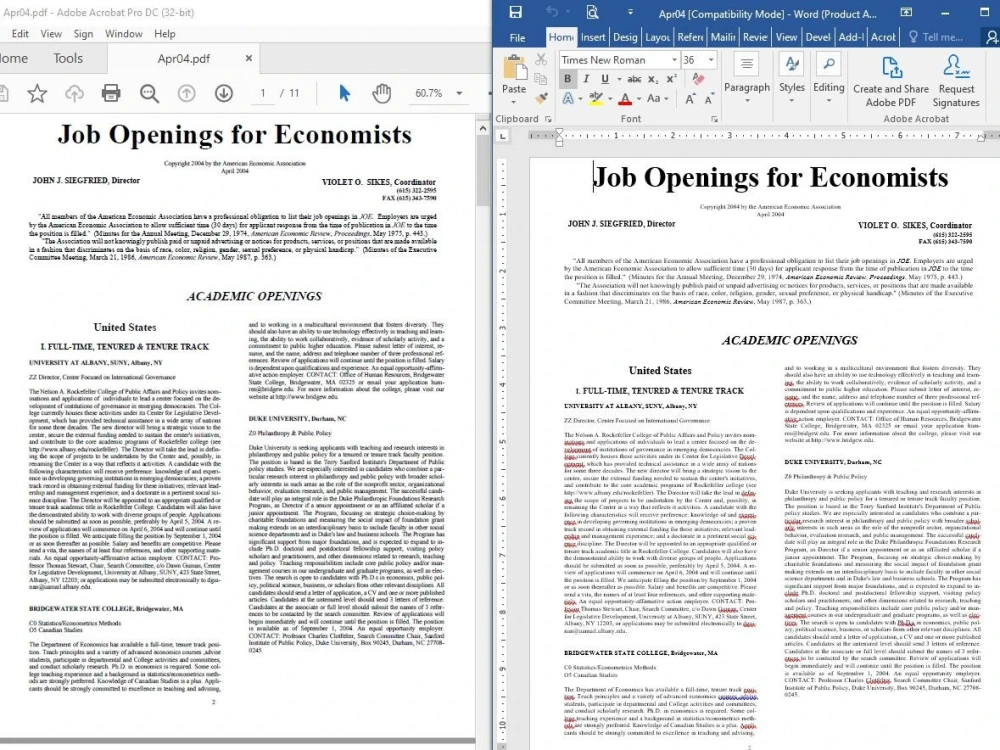This screenshot has width=1000, height=750.
Task: Print the PDF with the printer icon
Action: pos(111,93)
